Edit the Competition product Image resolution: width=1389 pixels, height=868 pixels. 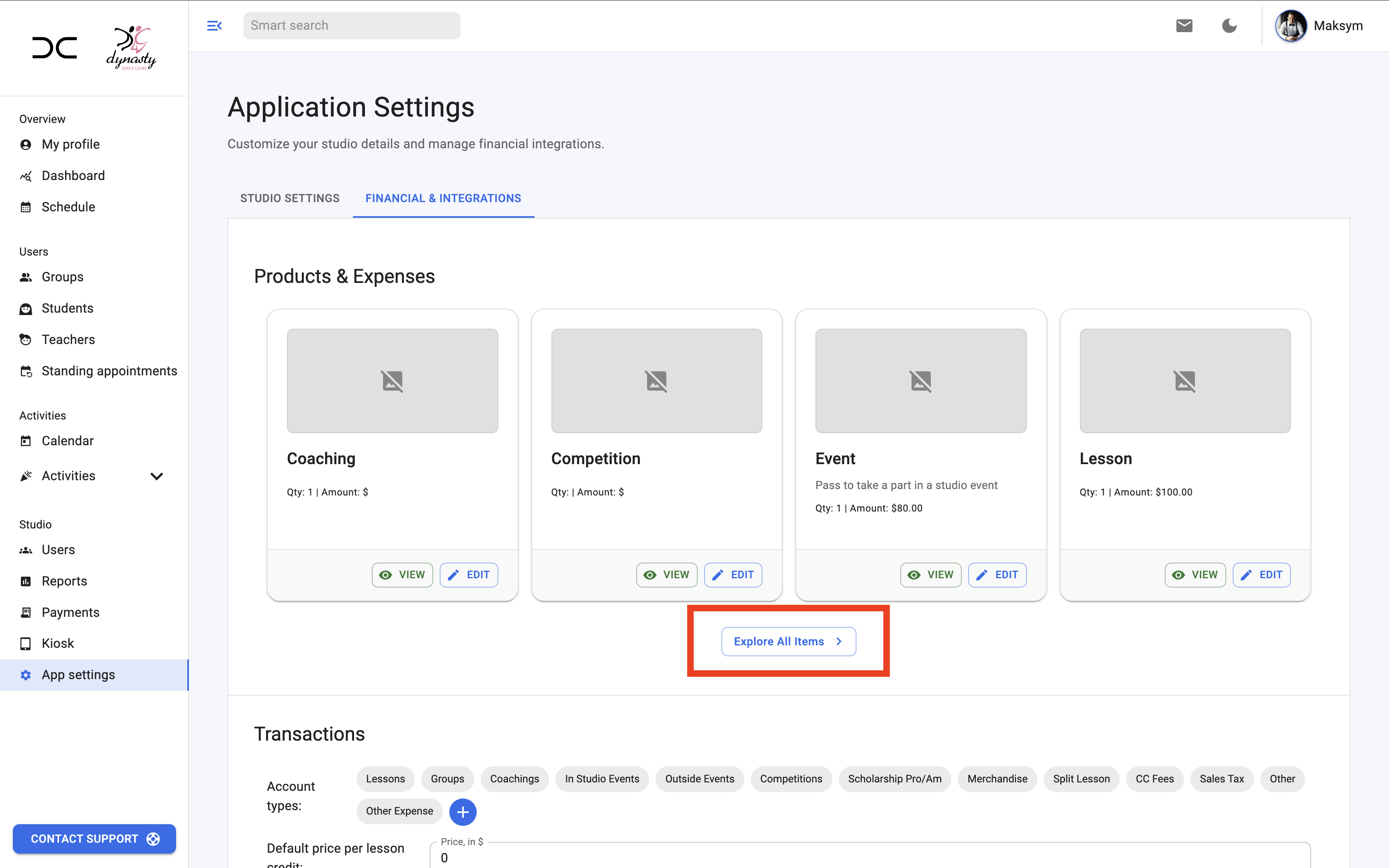[x=733, y=575]
